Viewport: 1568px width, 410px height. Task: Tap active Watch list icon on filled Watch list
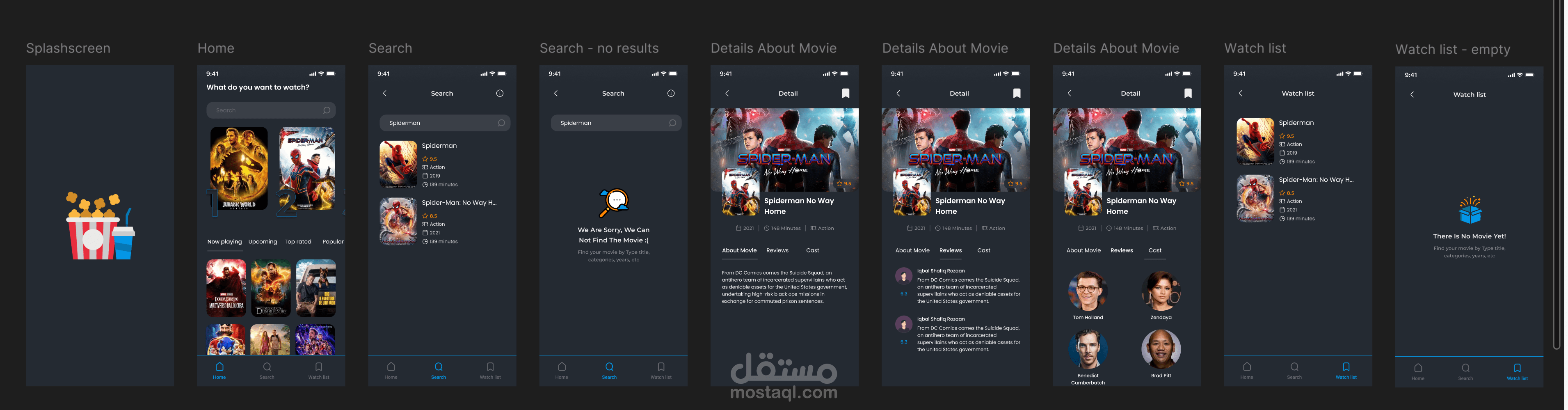click(x=1346, y=367)
